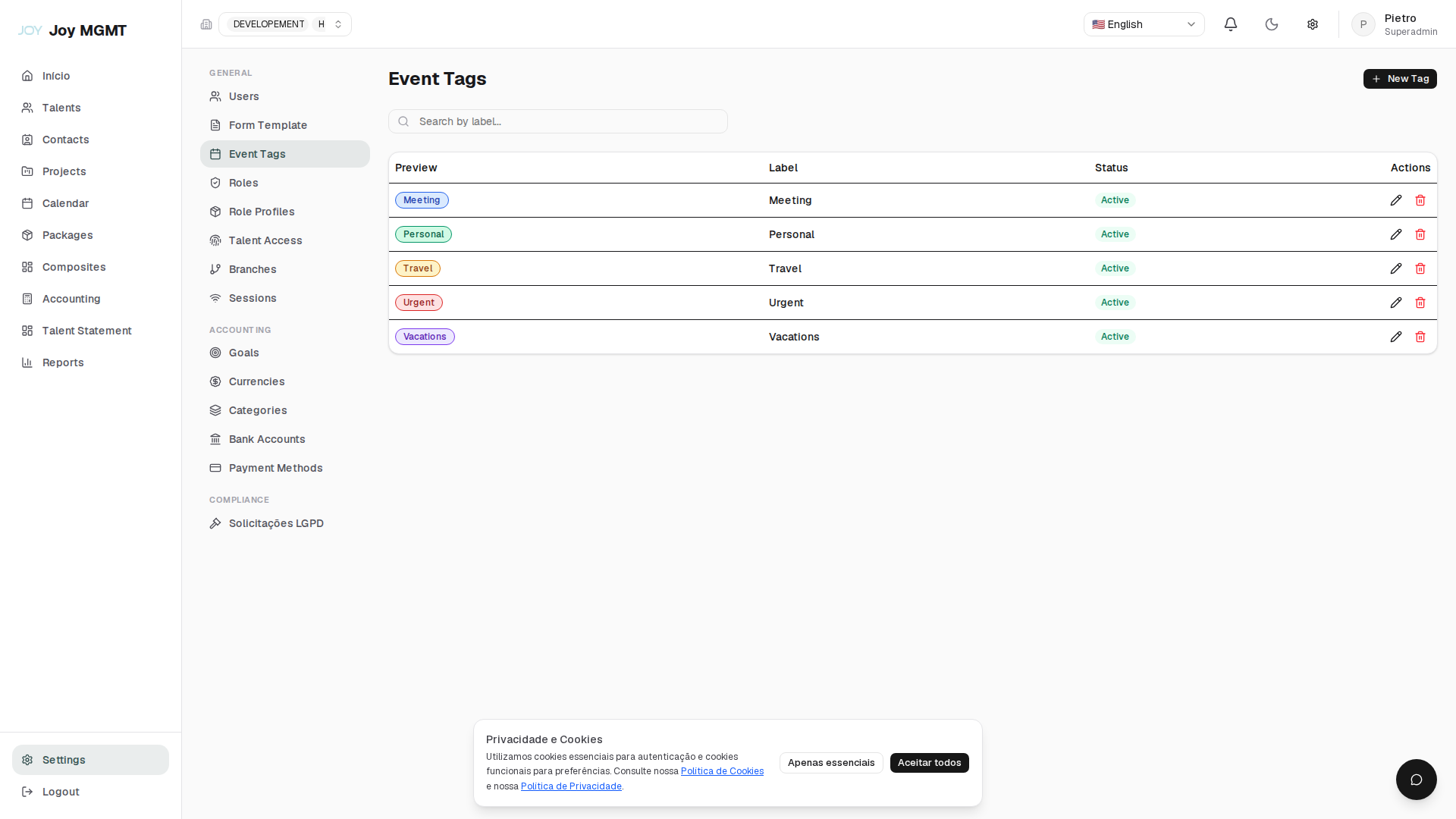Click the Label column header
The width and height of the screenshot is (1456, 819).
tap(783, 168)
